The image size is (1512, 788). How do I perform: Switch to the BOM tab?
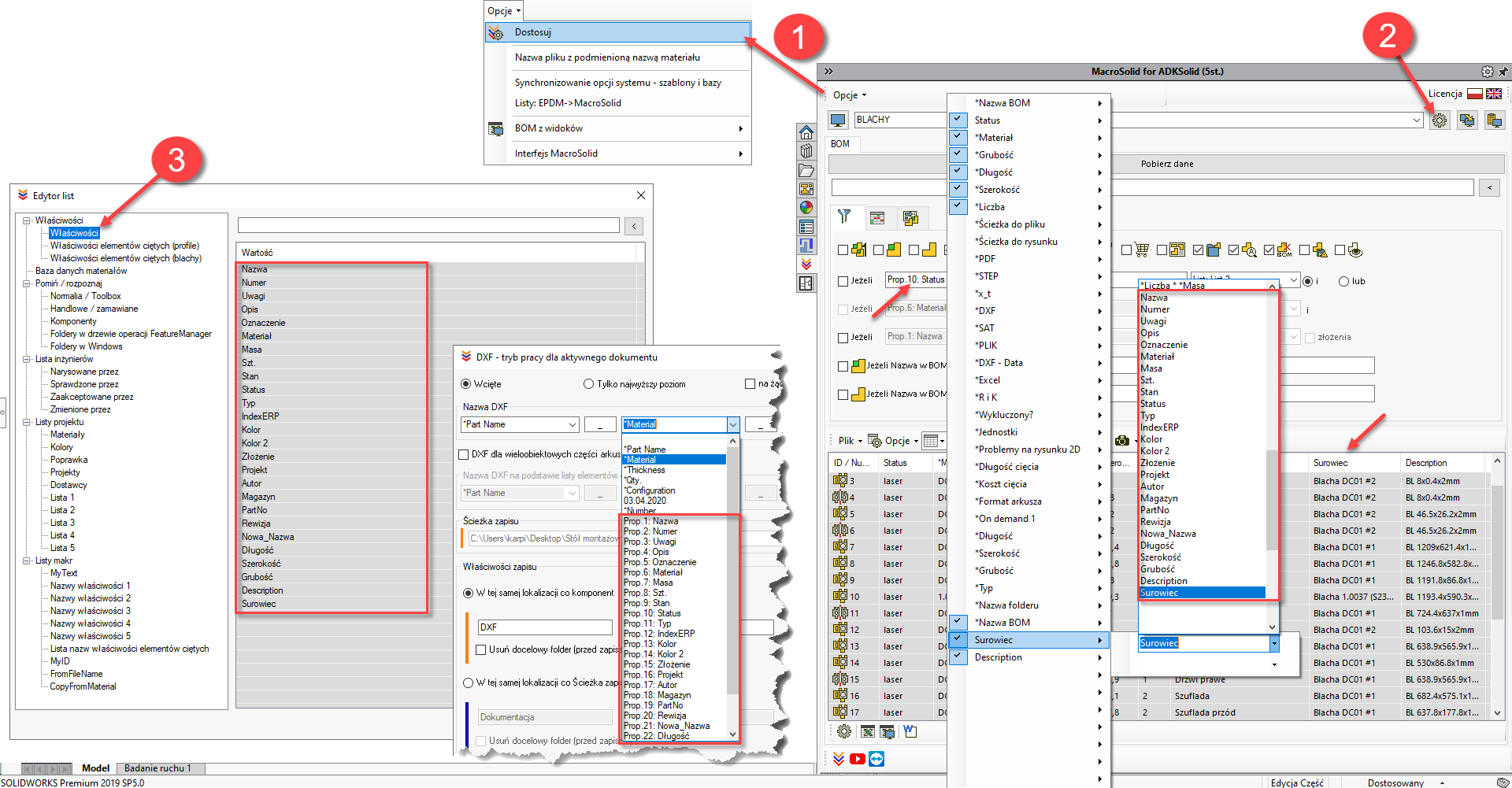tap(840, 144)
